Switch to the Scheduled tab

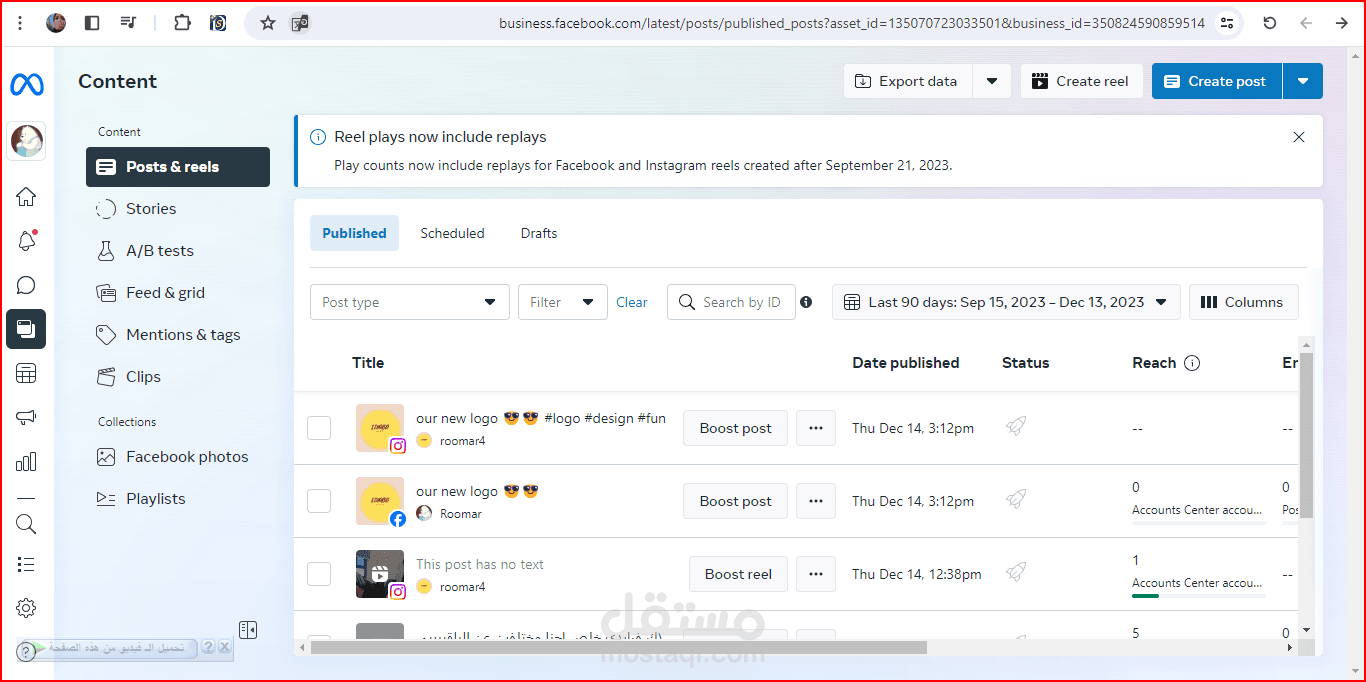pos(452,233)
